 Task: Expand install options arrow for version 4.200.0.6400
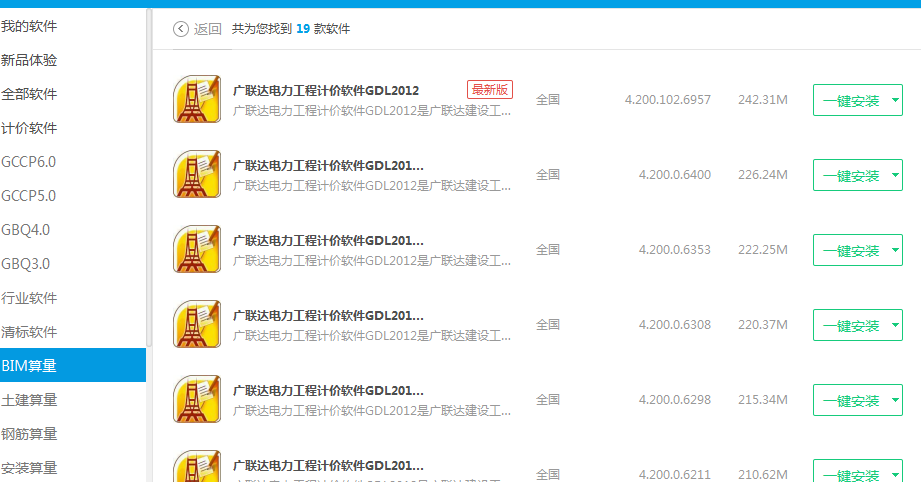tap(895, 175)
